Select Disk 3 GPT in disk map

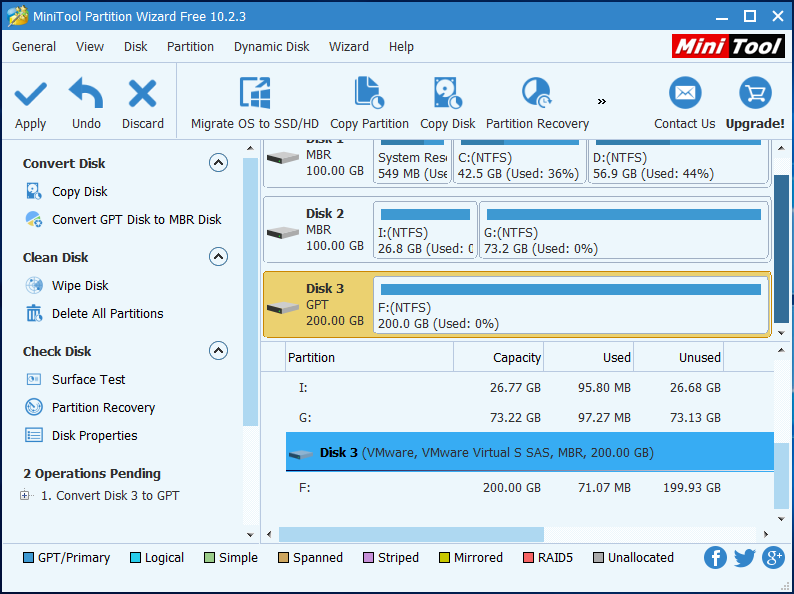pyautogui.click(x=319, y=305)
